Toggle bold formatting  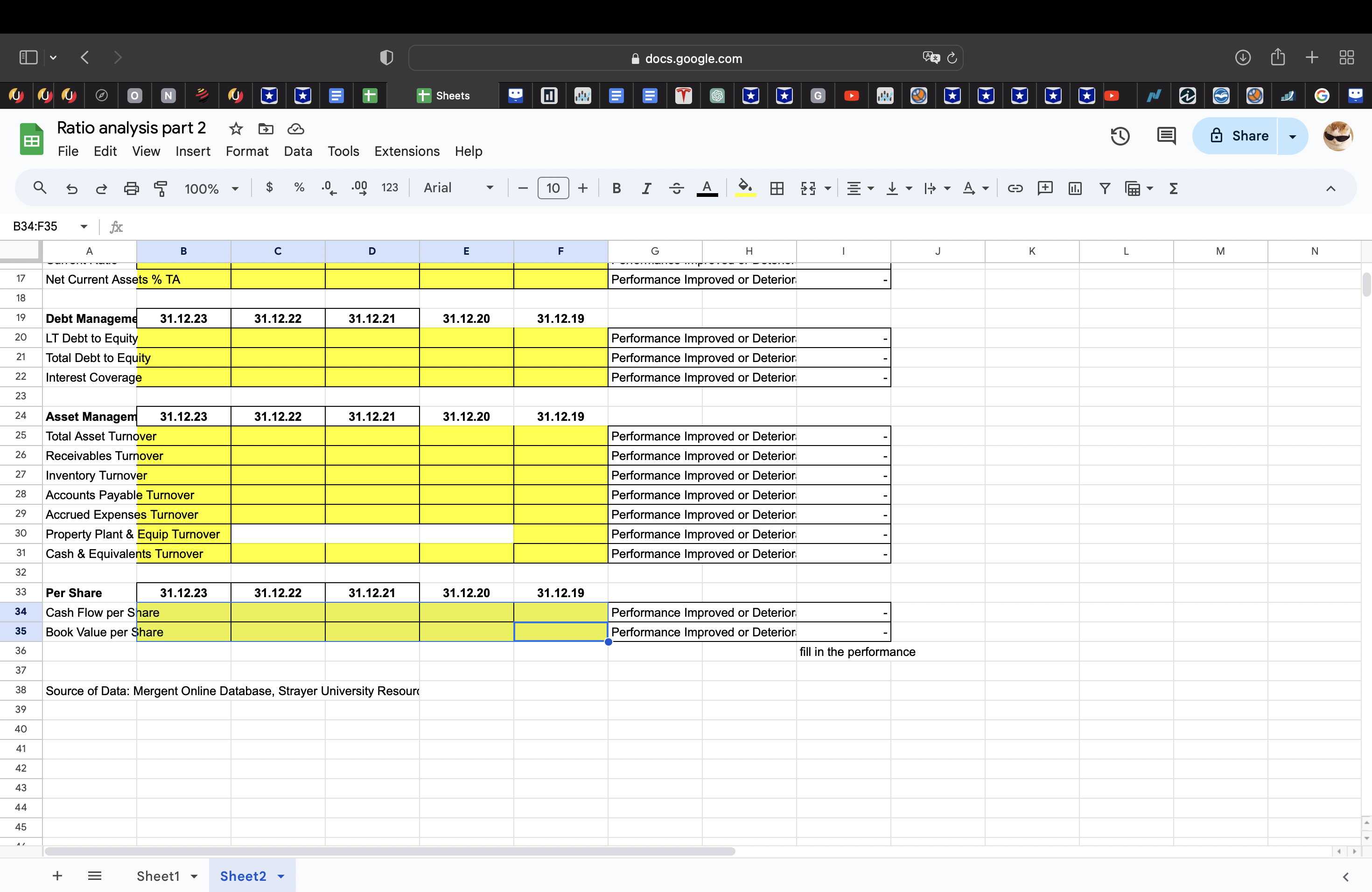616,188
